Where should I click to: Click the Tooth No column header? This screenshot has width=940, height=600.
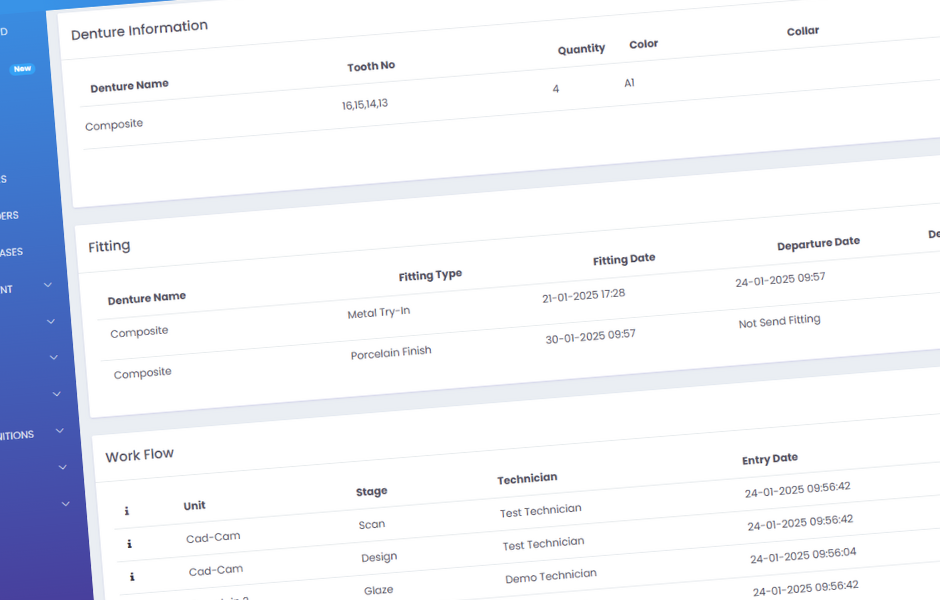[370, 66]
